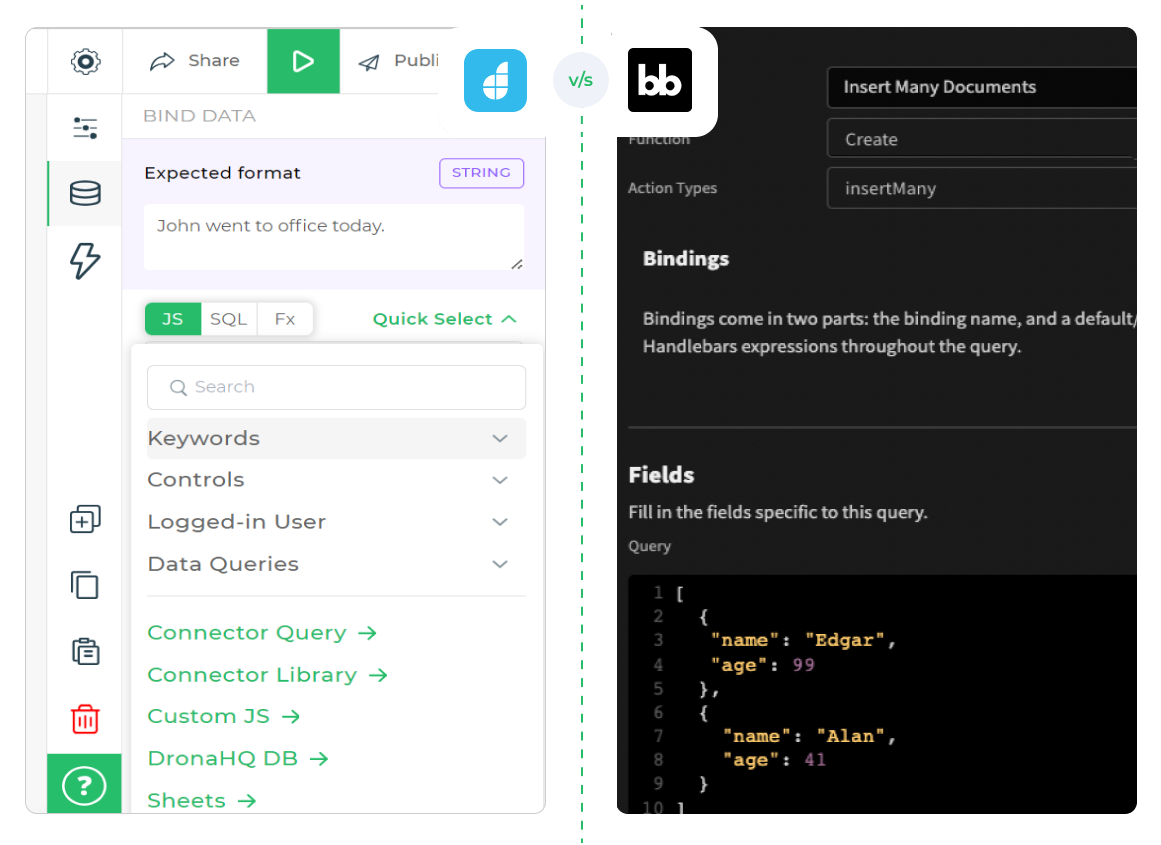
Task: Run the app using the green play icon
Action: (x=303, y=60)
